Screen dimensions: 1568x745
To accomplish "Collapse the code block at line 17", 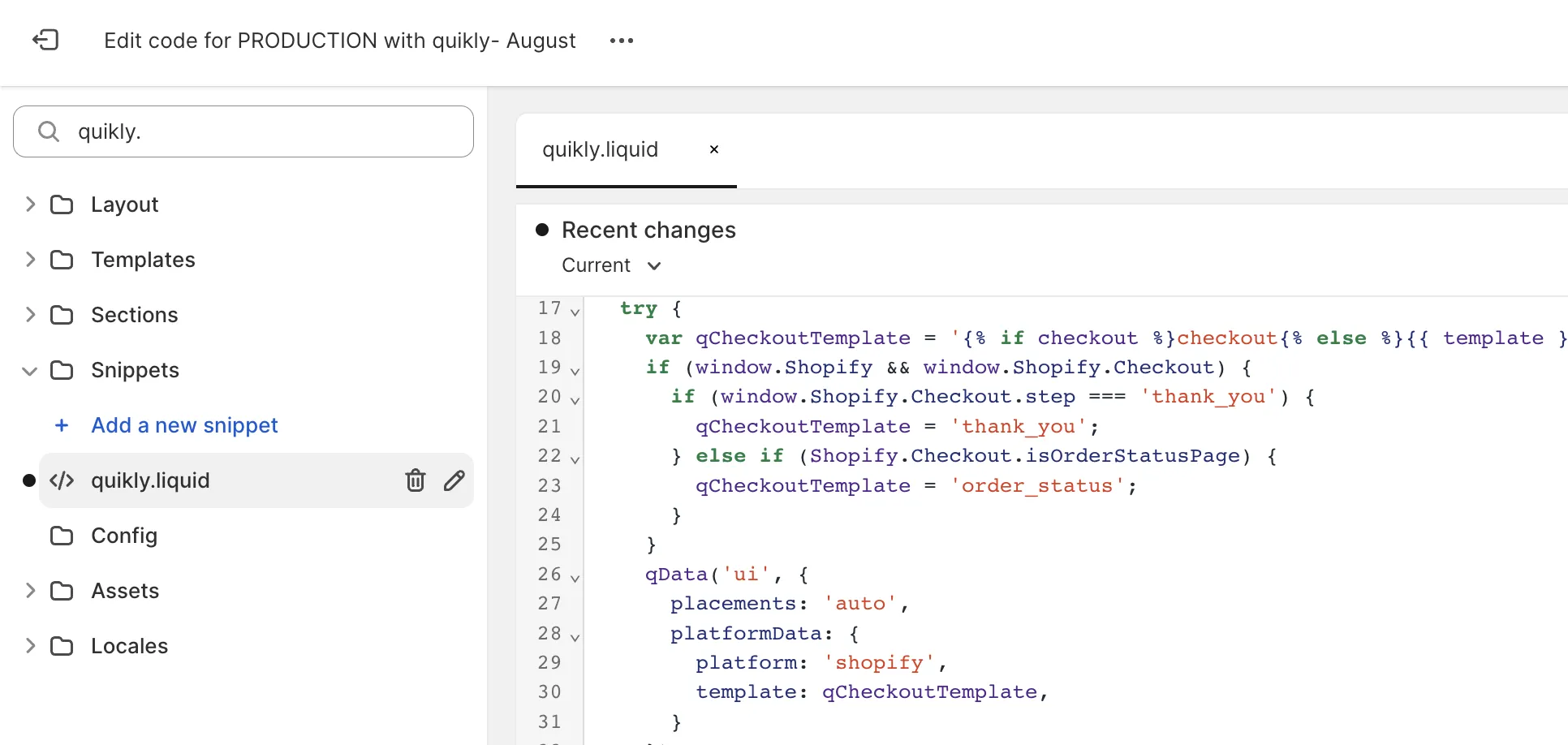I will coord(575,312).
